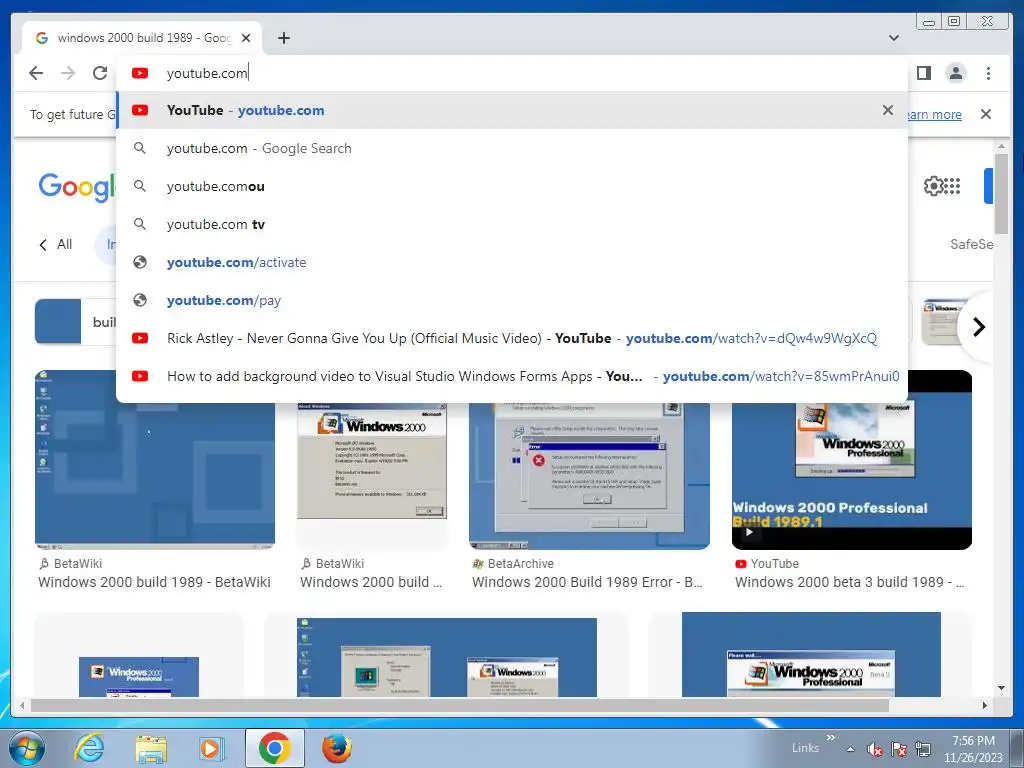Open the Action Center flag icon

(899, 749)
